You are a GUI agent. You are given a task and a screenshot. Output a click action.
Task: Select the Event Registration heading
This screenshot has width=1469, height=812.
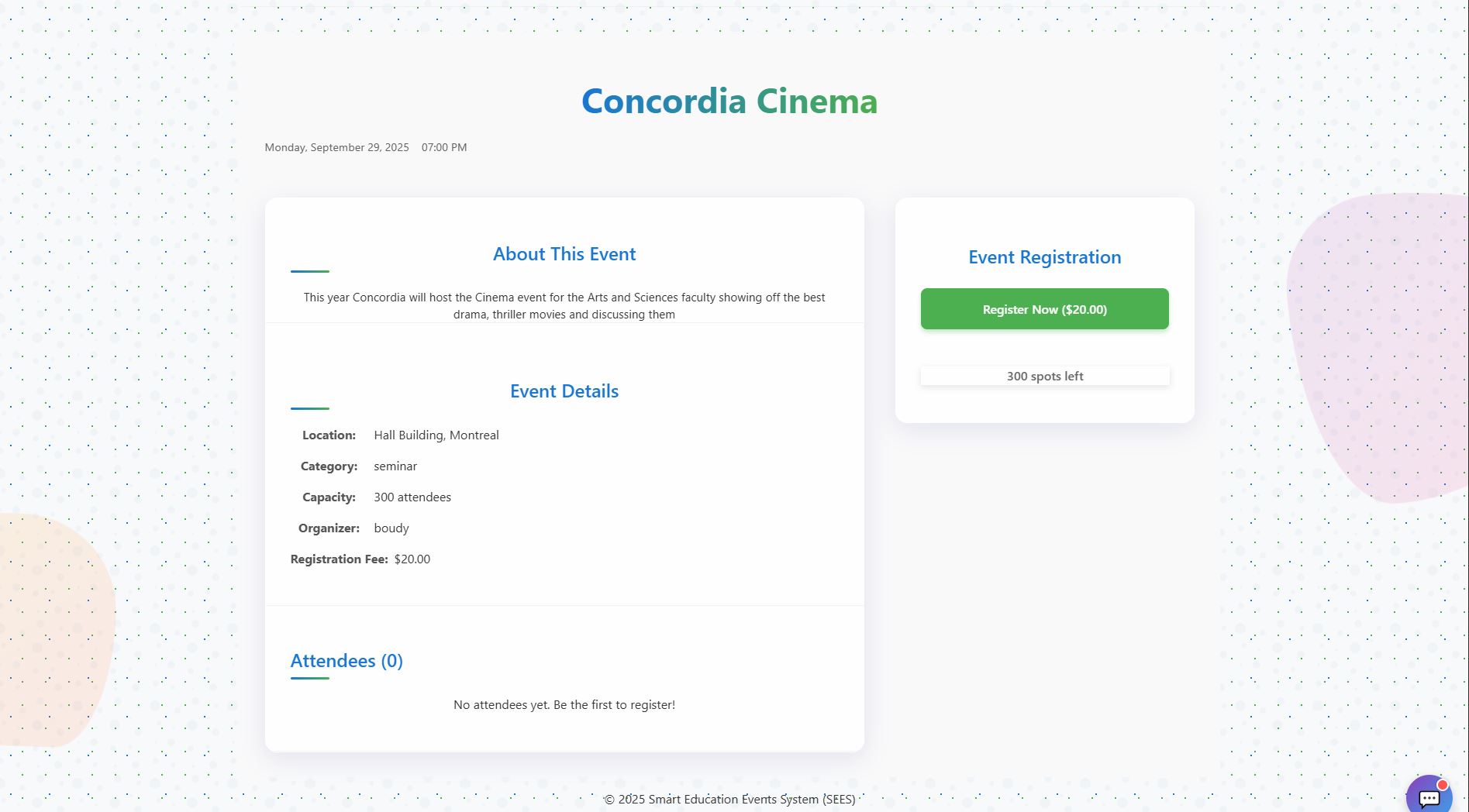pos(1044,257)
